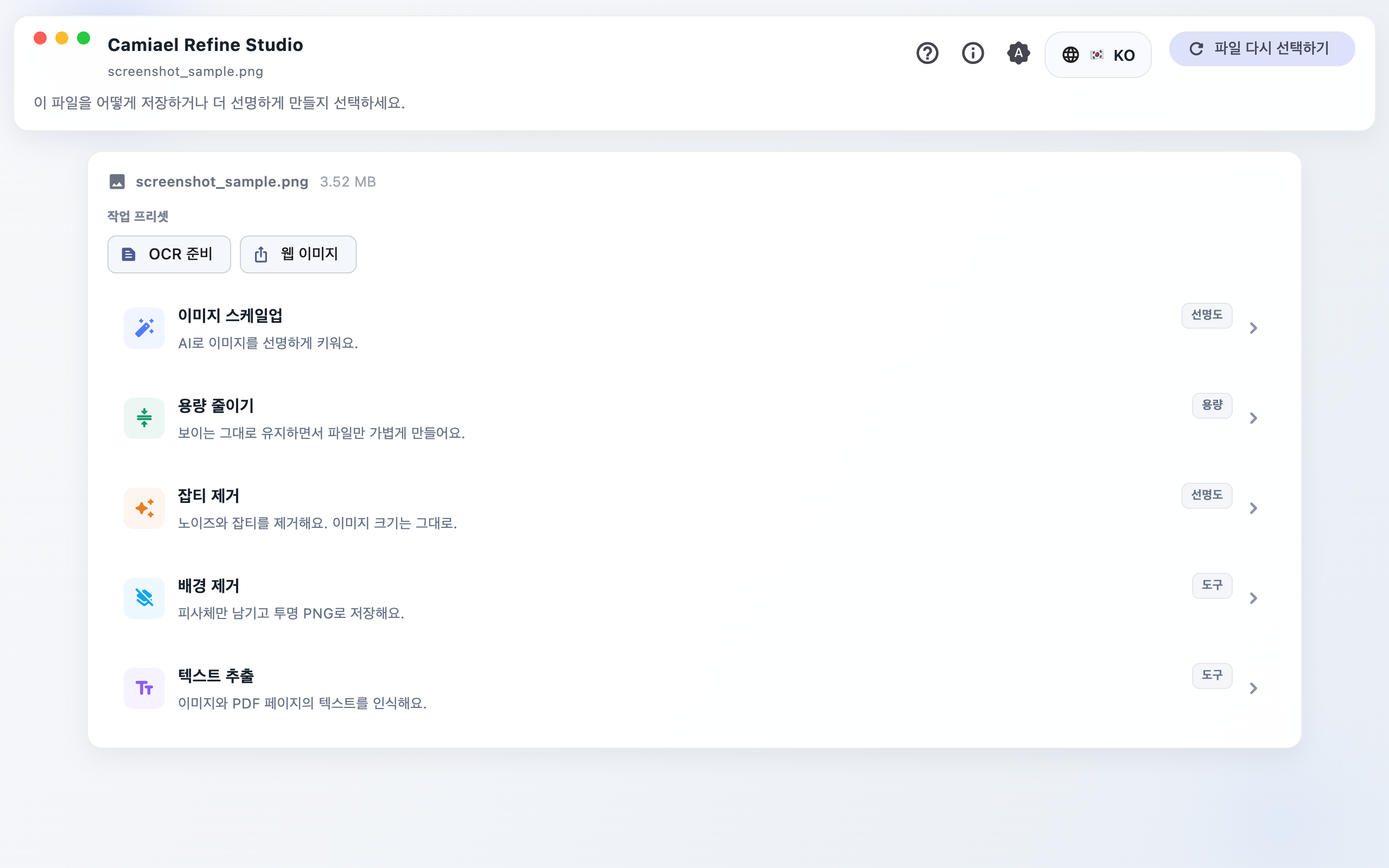Click the auto theme badge icon
Screen dimensions: 1389x868
tap(1018, 53)
